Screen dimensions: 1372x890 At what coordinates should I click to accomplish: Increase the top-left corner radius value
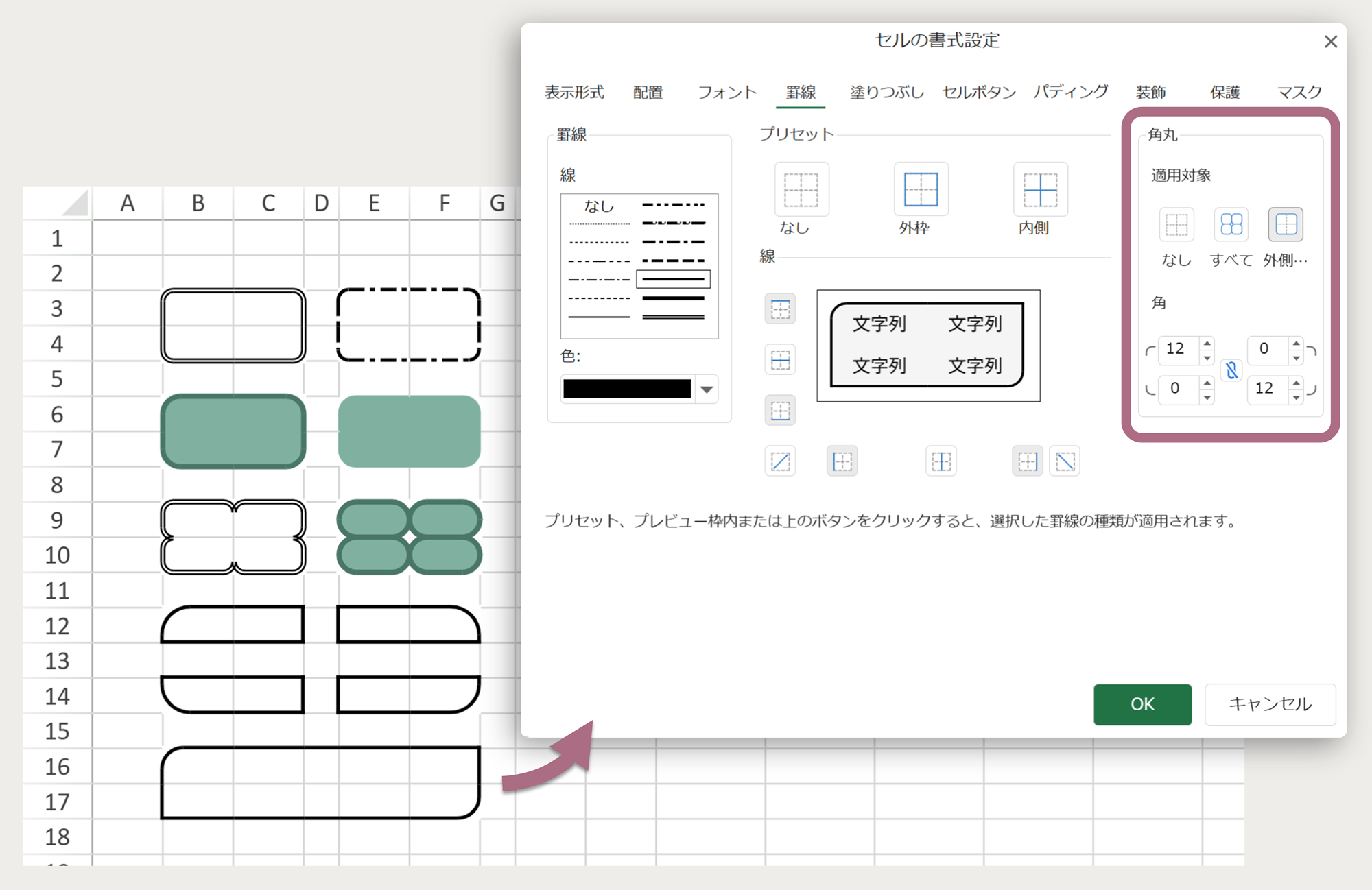coord(1207,343)
